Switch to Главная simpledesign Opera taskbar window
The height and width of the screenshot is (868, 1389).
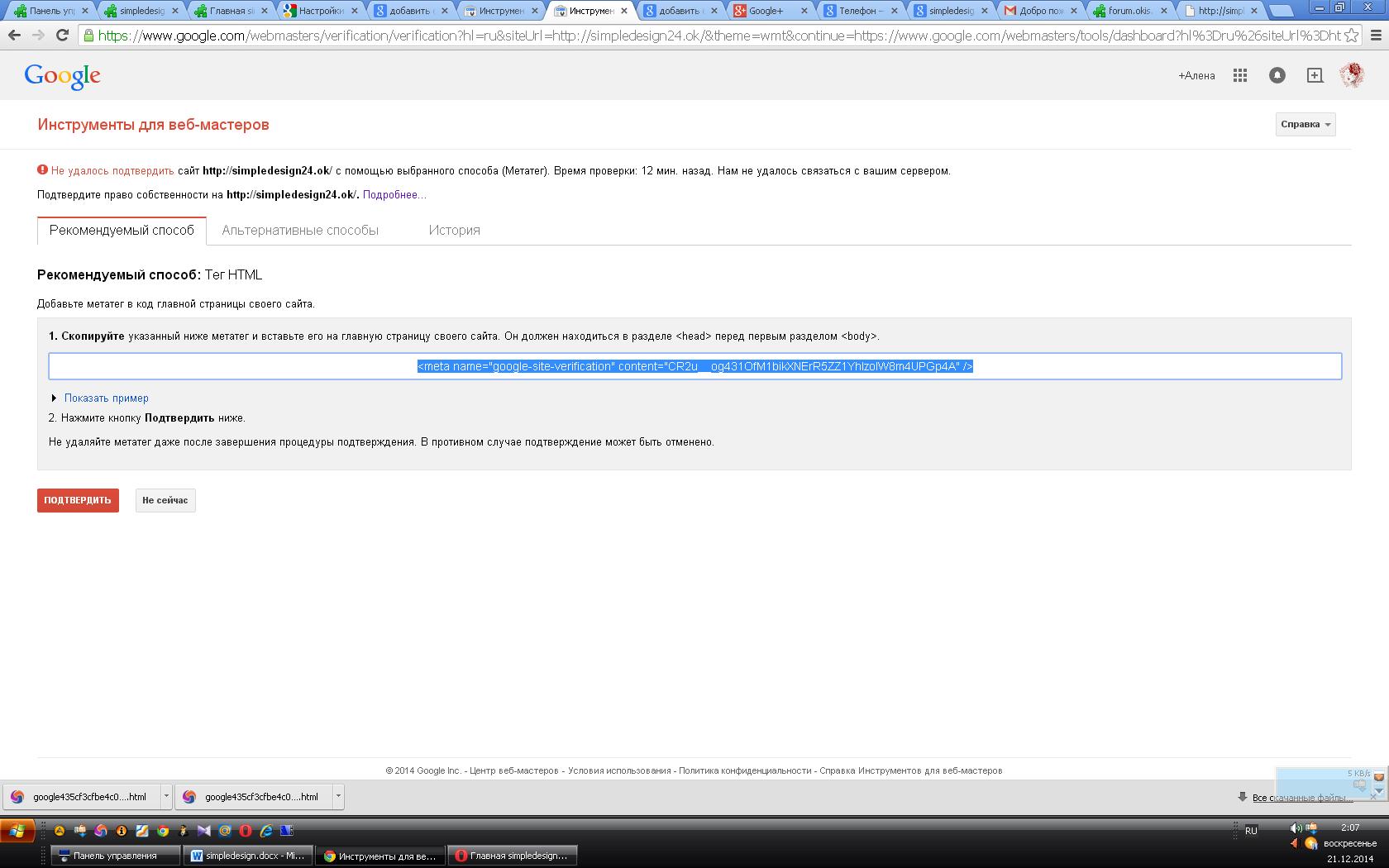512,856
